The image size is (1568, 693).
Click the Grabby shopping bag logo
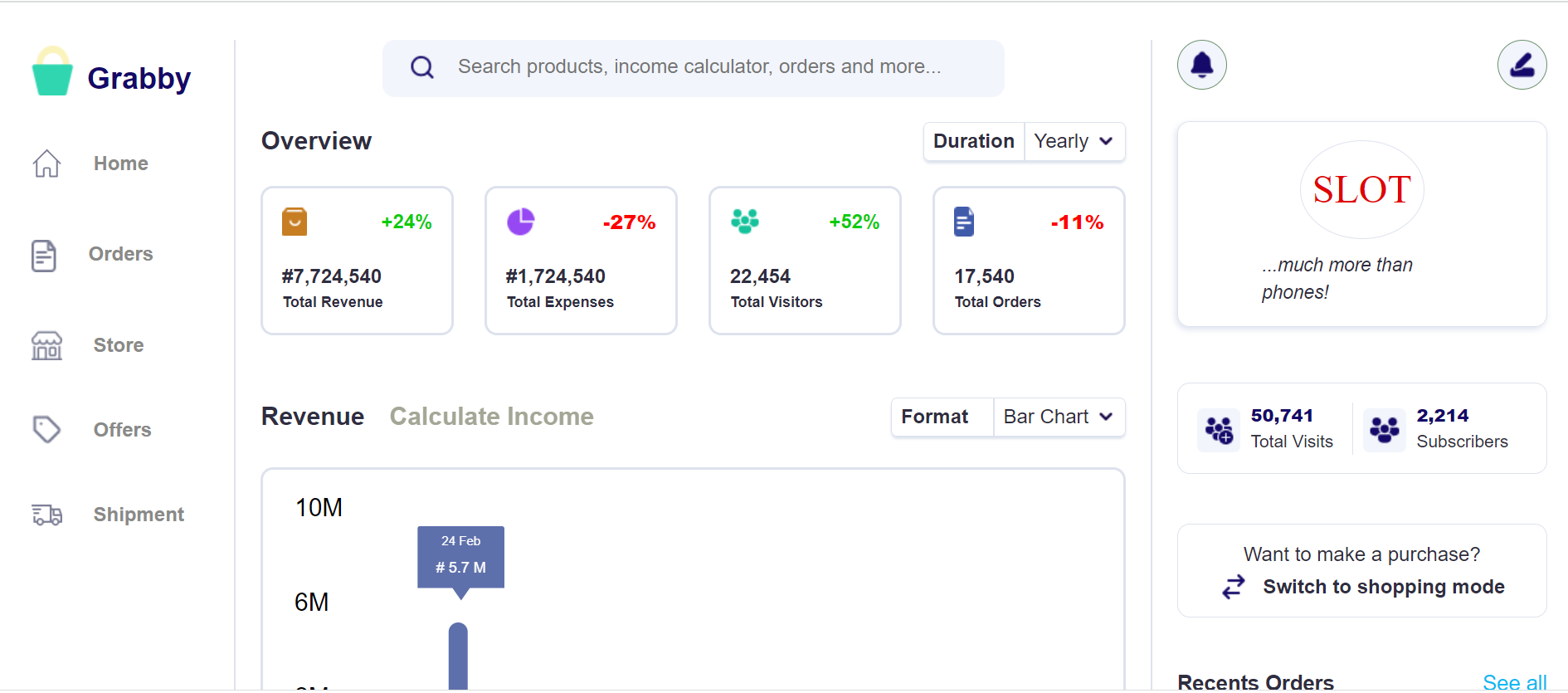(x=52, y=71)
